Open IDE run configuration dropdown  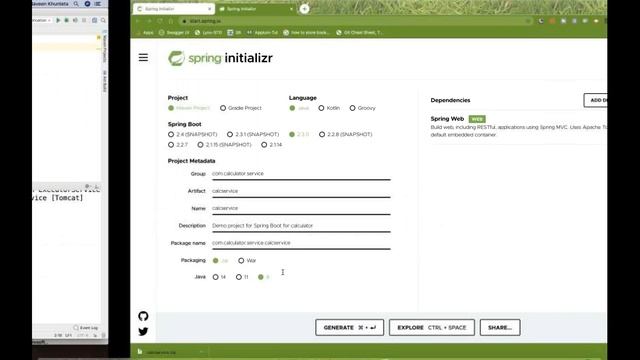point(42,20)
